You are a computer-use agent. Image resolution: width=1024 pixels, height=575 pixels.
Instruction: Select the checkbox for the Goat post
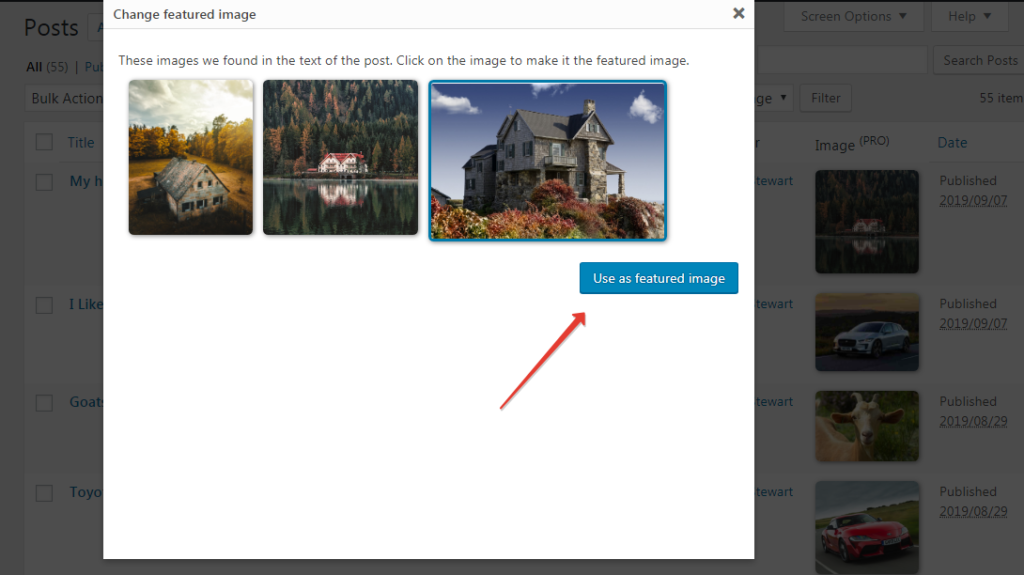point(44,402)
